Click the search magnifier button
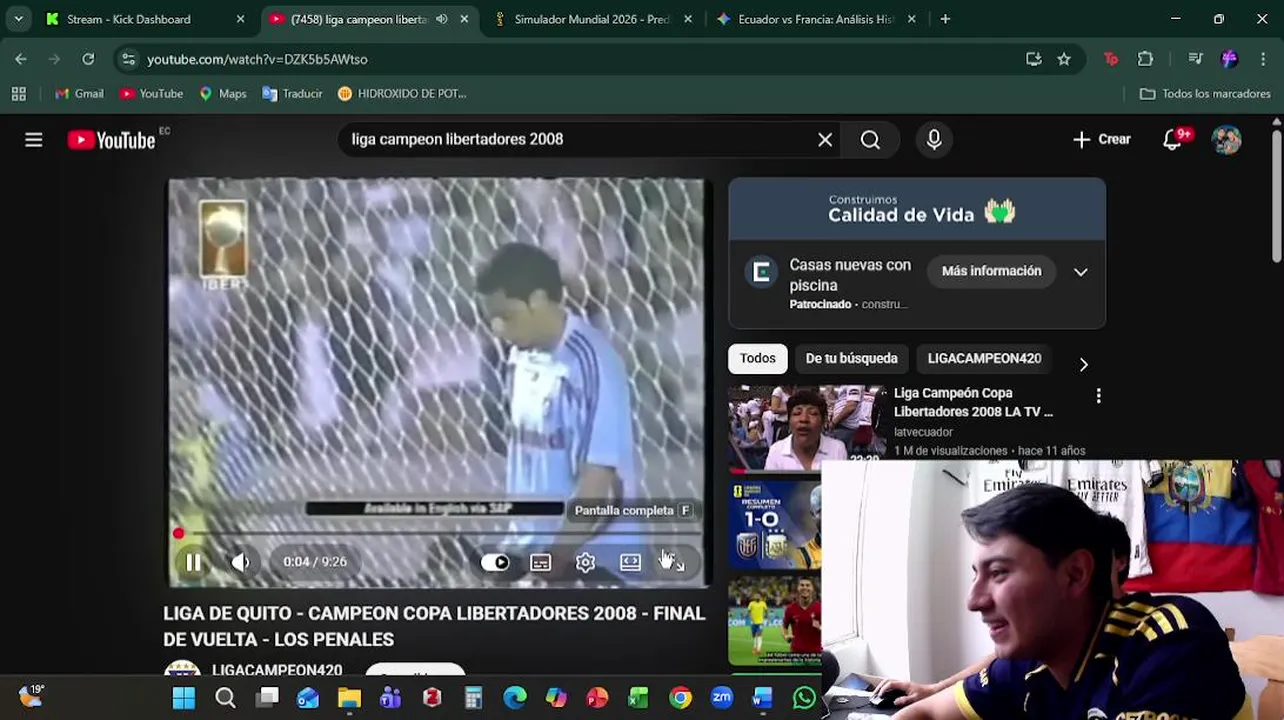Image resolution: width=1284 pixels, height=720 pixels. (870, 140)
